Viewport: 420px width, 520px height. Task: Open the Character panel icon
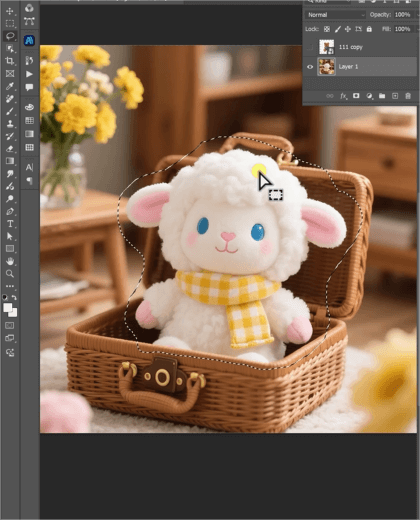(x=29, y=167)
